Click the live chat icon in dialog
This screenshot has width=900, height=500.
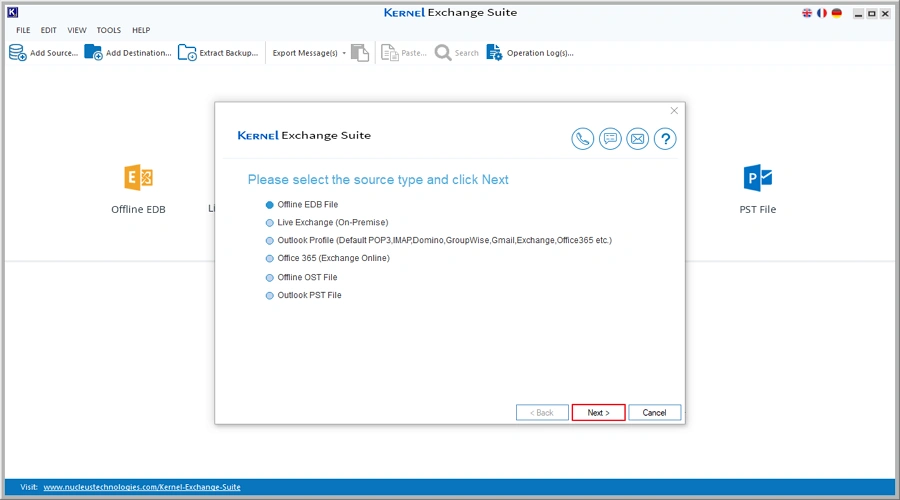610,139
